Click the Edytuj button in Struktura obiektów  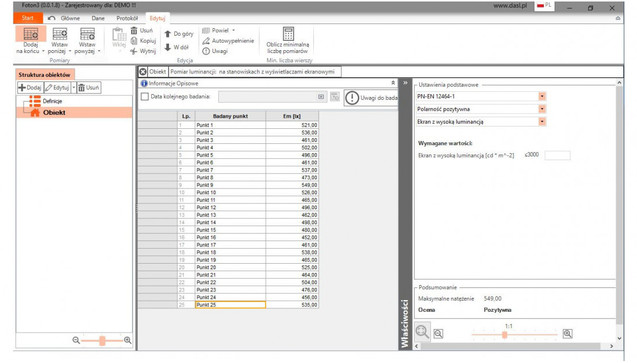pyautogui.click(x=57, y=88)
